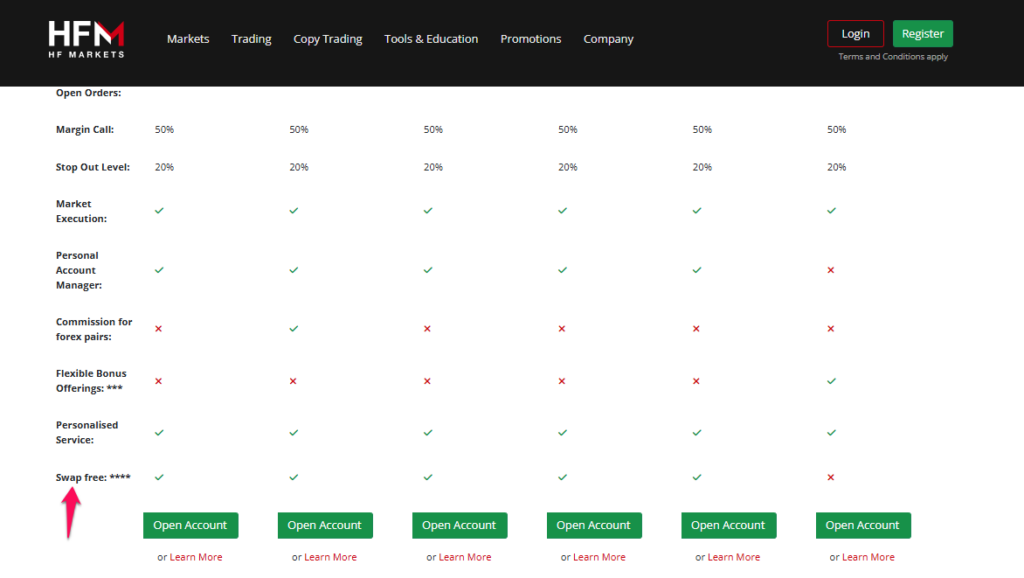Click the 'Stop Out Level:' row label
The image size is (1024, 578).
click(93, 167)
